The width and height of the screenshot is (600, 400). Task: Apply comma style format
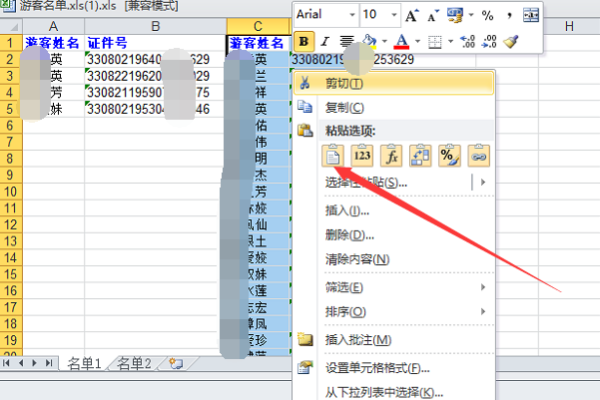[509, 16]
